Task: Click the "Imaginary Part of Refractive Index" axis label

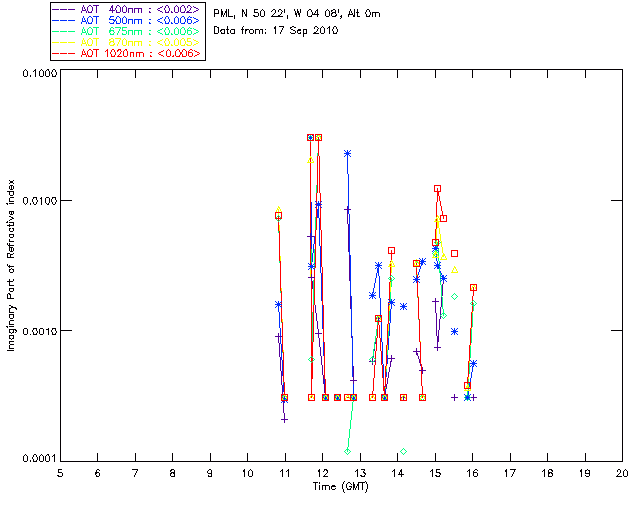Action: pyautogui.click(x=11, y=265)
